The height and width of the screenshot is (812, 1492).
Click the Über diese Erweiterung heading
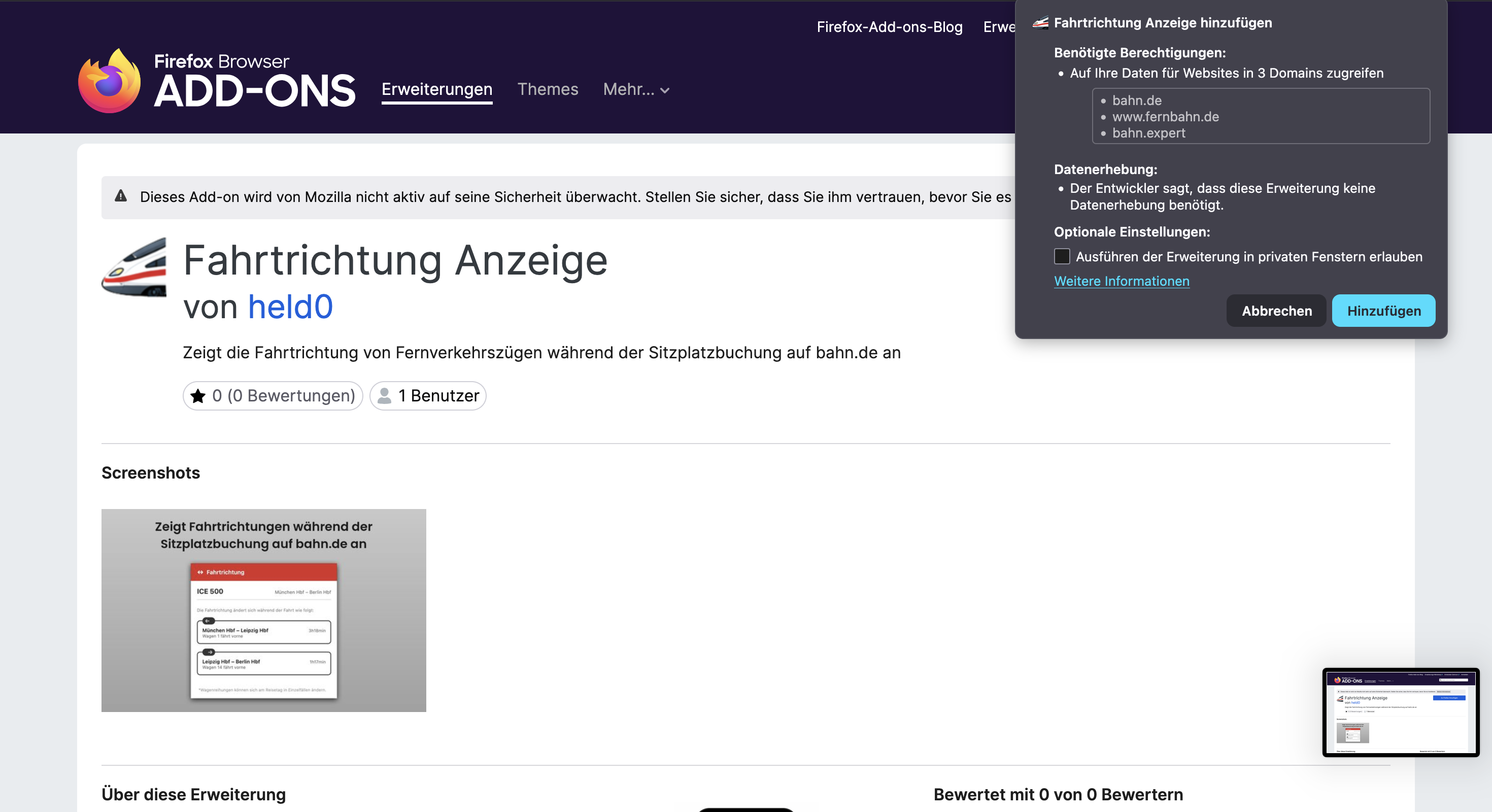pos(193,794)
